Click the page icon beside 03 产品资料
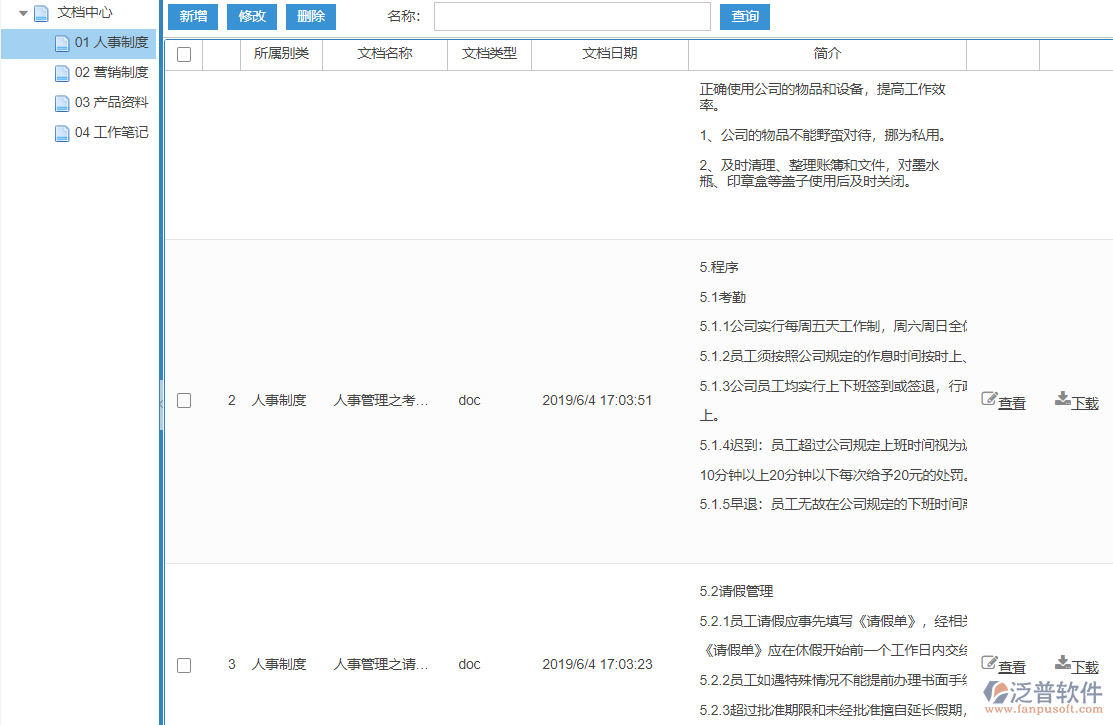1113x725 pixels. click(61, 102)
